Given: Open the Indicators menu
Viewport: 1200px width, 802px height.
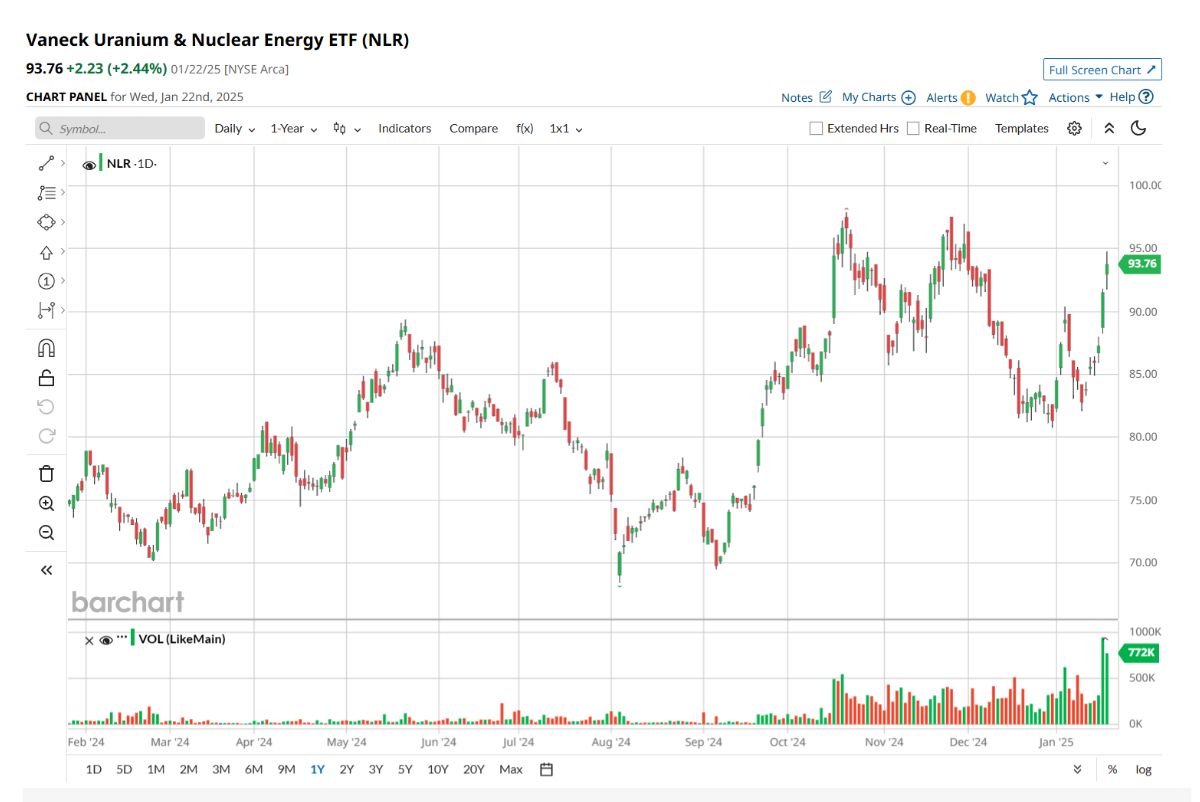Looking at the screenshot, I should [404, 128].
